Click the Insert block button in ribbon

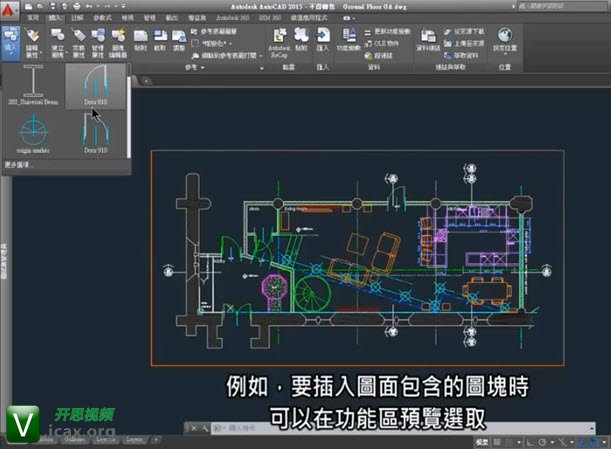tap(12, 41)
